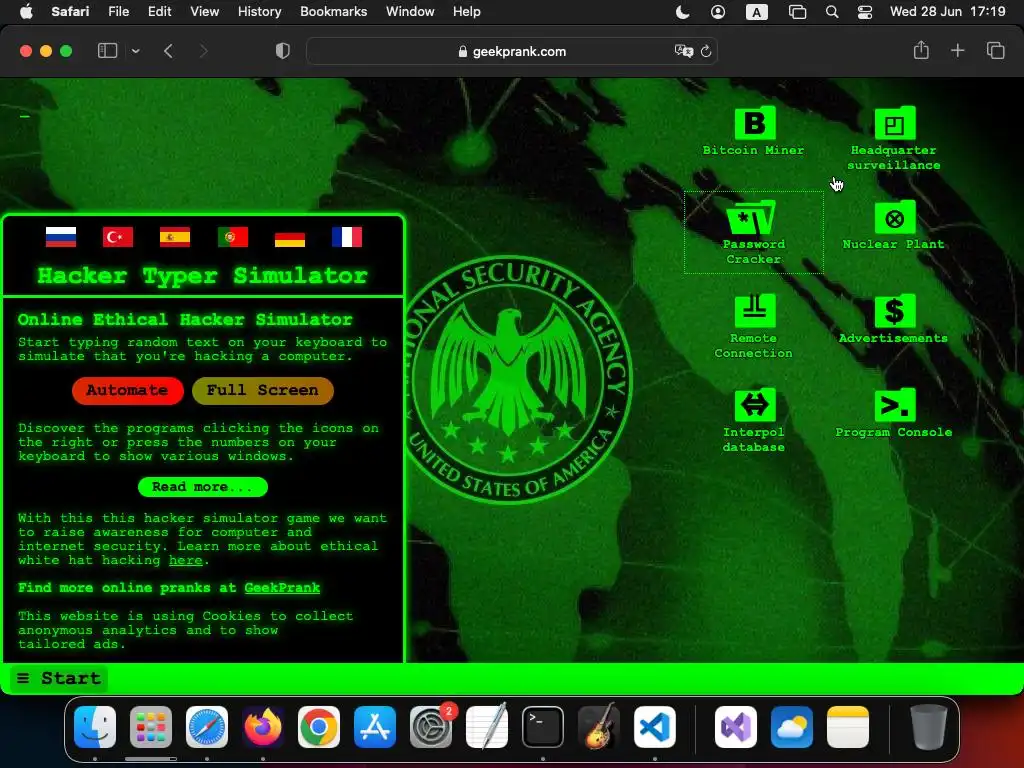This screenshot has width=1024, height=768.
Task: Click the Safari Share icon
Action: pos(921,50)
